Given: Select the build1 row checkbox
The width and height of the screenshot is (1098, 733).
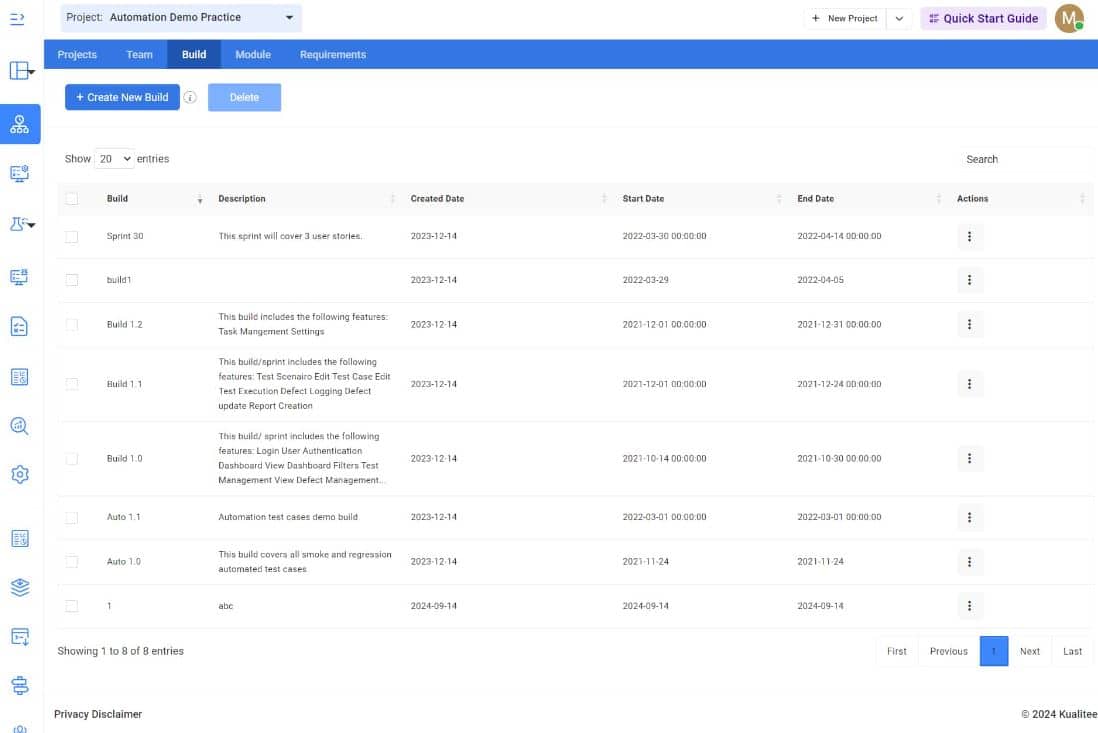Looking at the screenshot, I should pos(71,280).
